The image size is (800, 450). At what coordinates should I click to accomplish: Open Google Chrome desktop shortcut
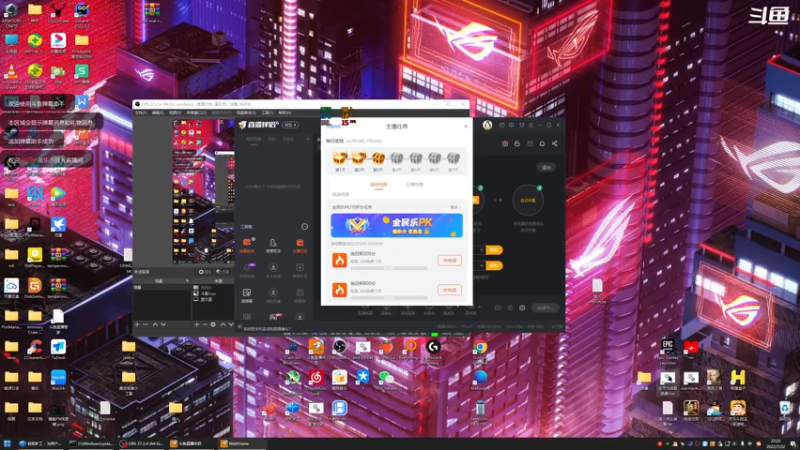coord(480,351)
